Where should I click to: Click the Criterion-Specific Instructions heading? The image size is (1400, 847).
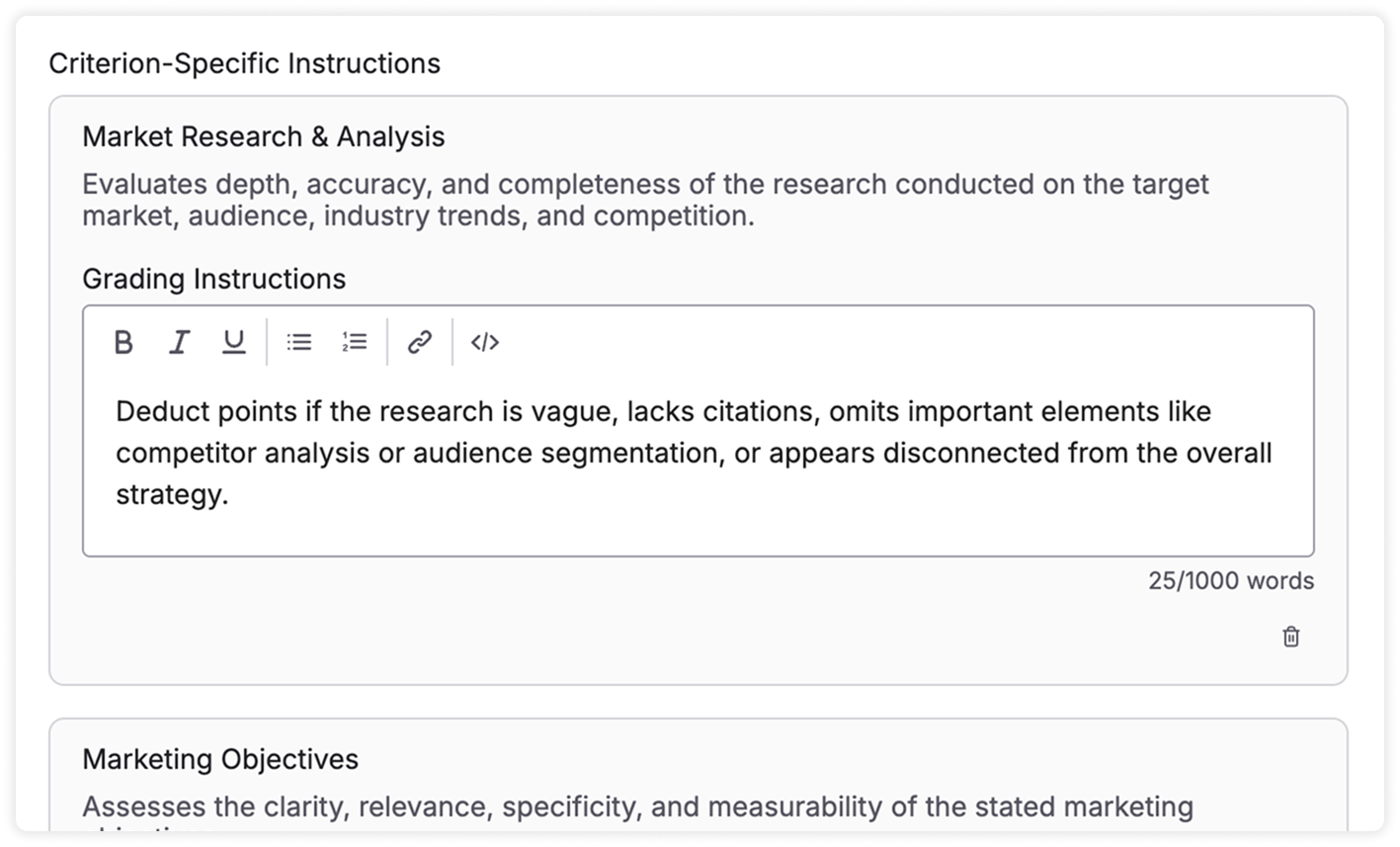pos(244,63)
